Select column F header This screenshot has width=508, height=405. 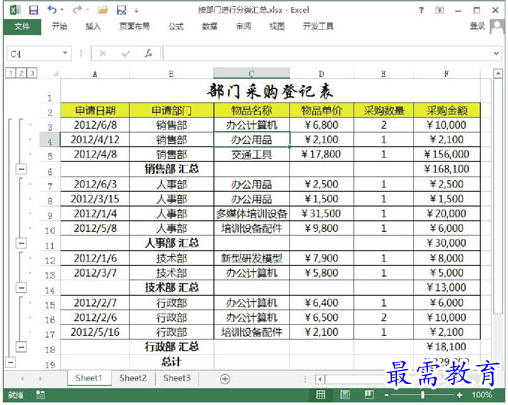coord(447,74)
